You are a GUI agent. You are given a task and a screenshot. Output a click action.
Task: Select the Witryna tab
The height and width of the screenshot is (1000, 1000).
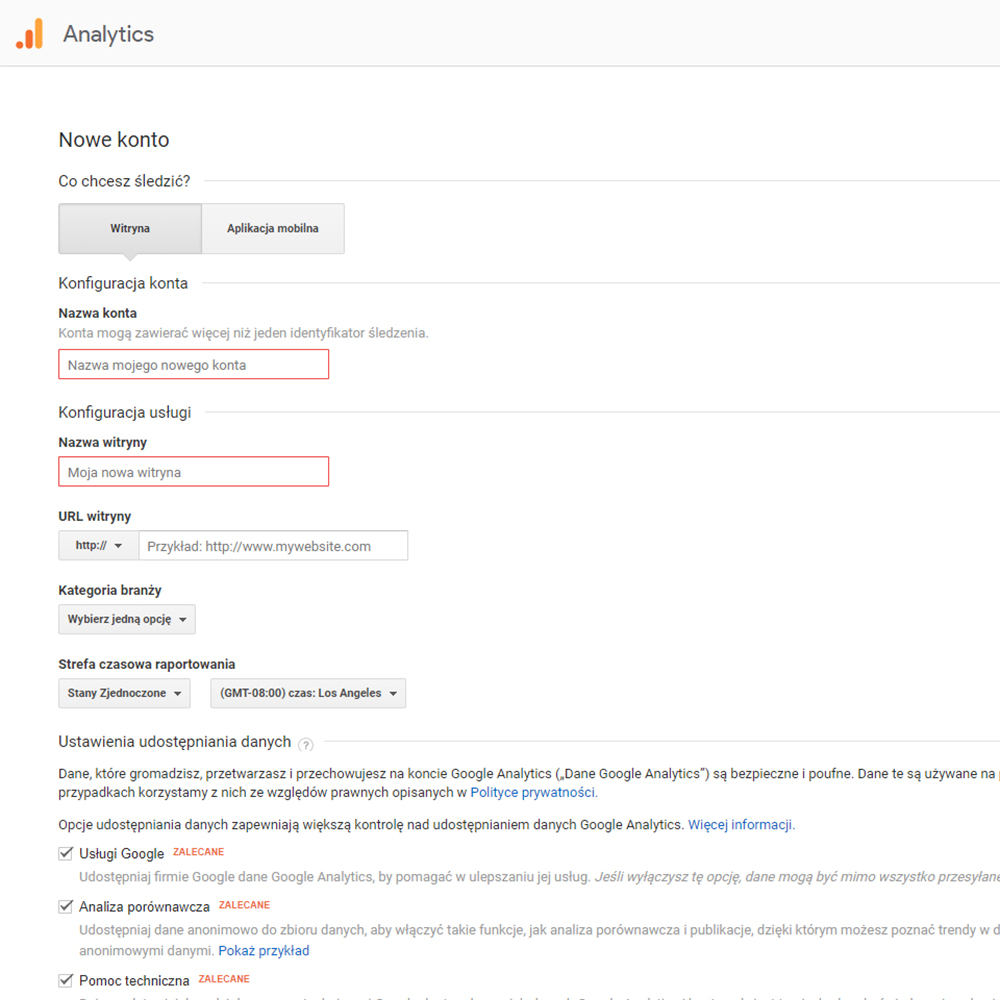130,228
